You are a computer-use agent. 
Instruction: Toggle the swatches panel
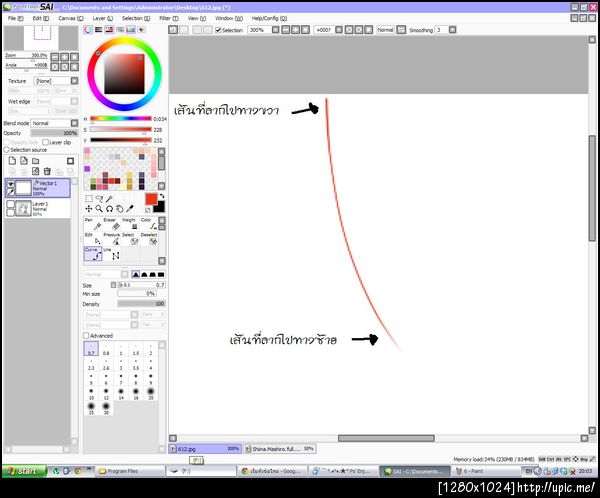130,29
